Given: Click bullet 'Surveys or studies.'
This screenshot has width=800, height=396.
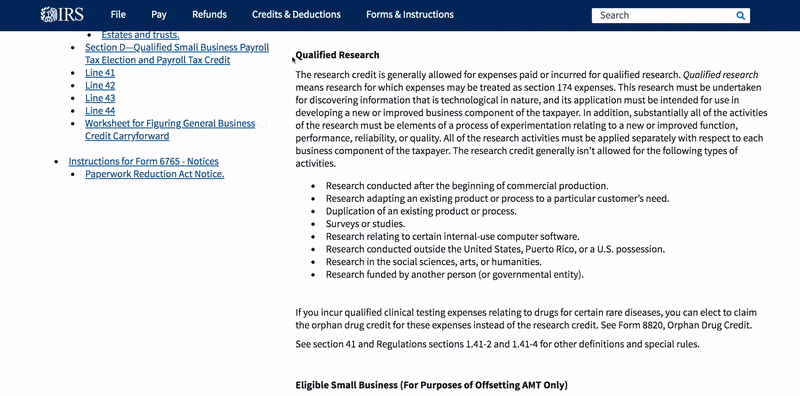Looking at the screenshot, I should click(365, 224).
